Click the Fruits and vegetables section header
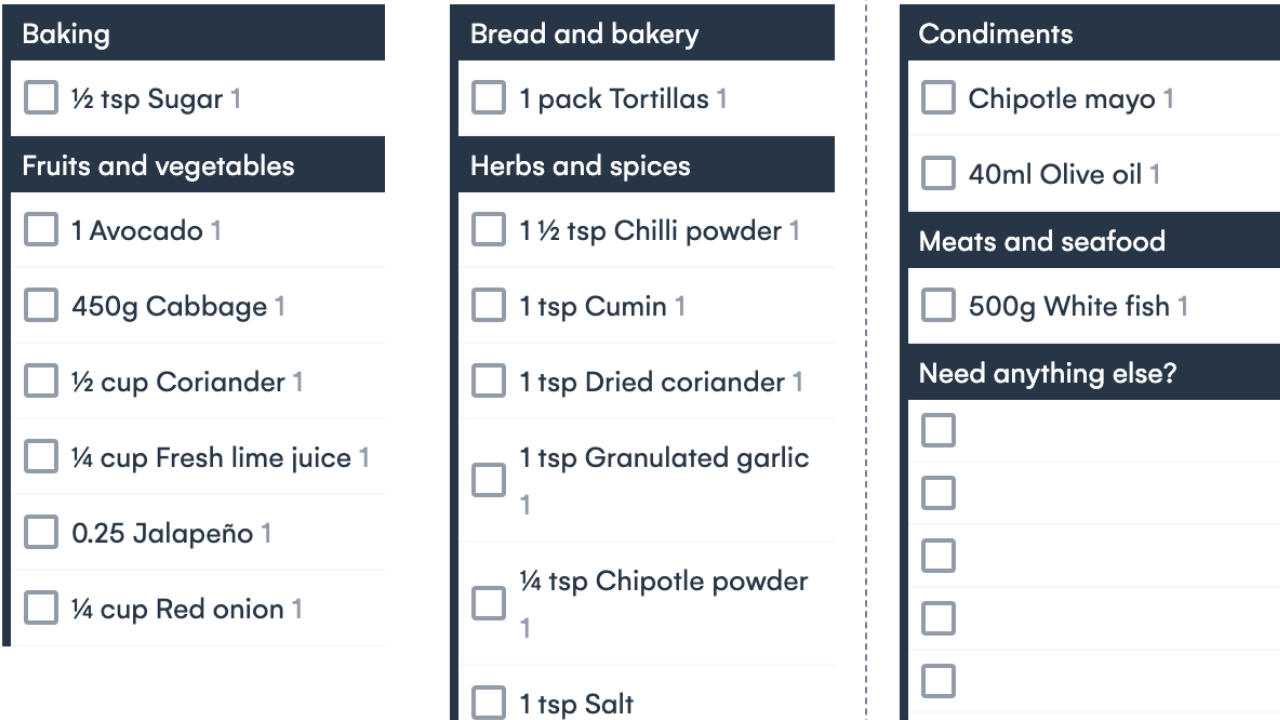The width and height of the screenshot is (1280, 720). pos(158,166)
